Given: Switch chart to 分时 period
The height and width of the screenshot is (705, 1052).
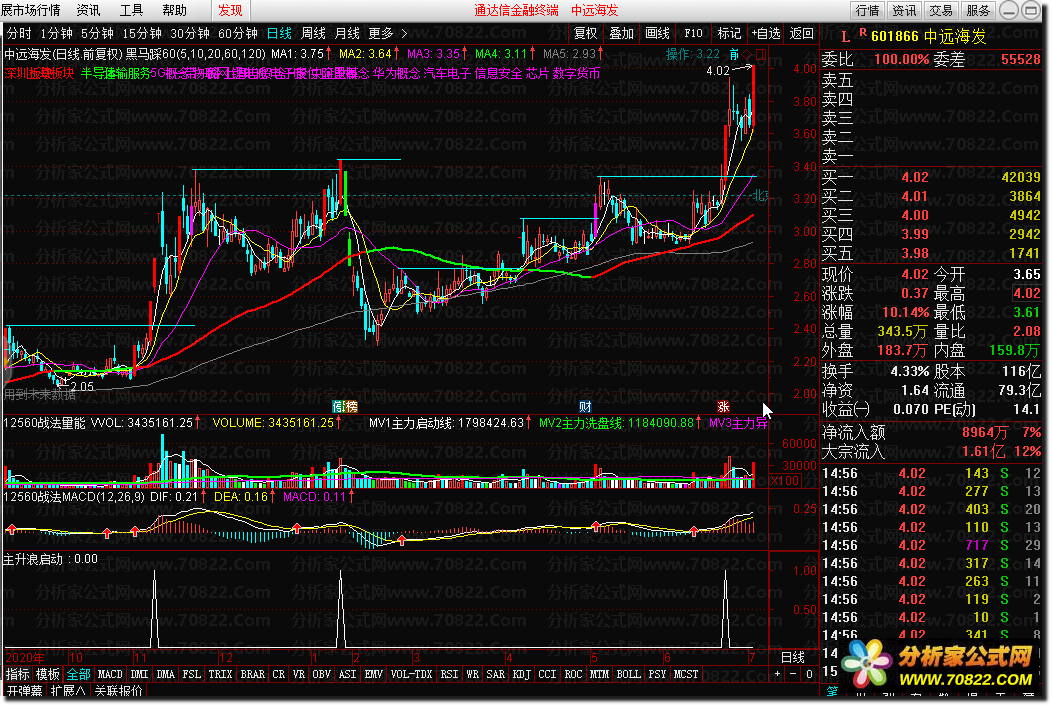Looking at the screenshot, I should point(19,33).
